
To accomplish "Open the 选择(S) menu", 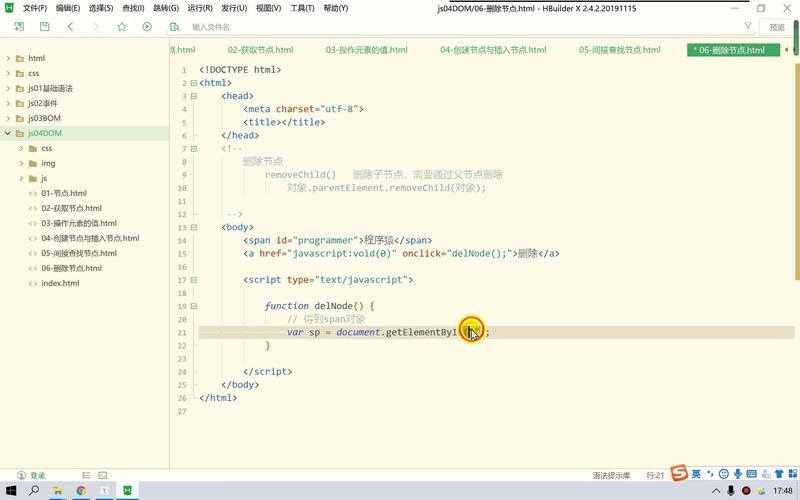I will pyautogui.click(x=101, y=8).
